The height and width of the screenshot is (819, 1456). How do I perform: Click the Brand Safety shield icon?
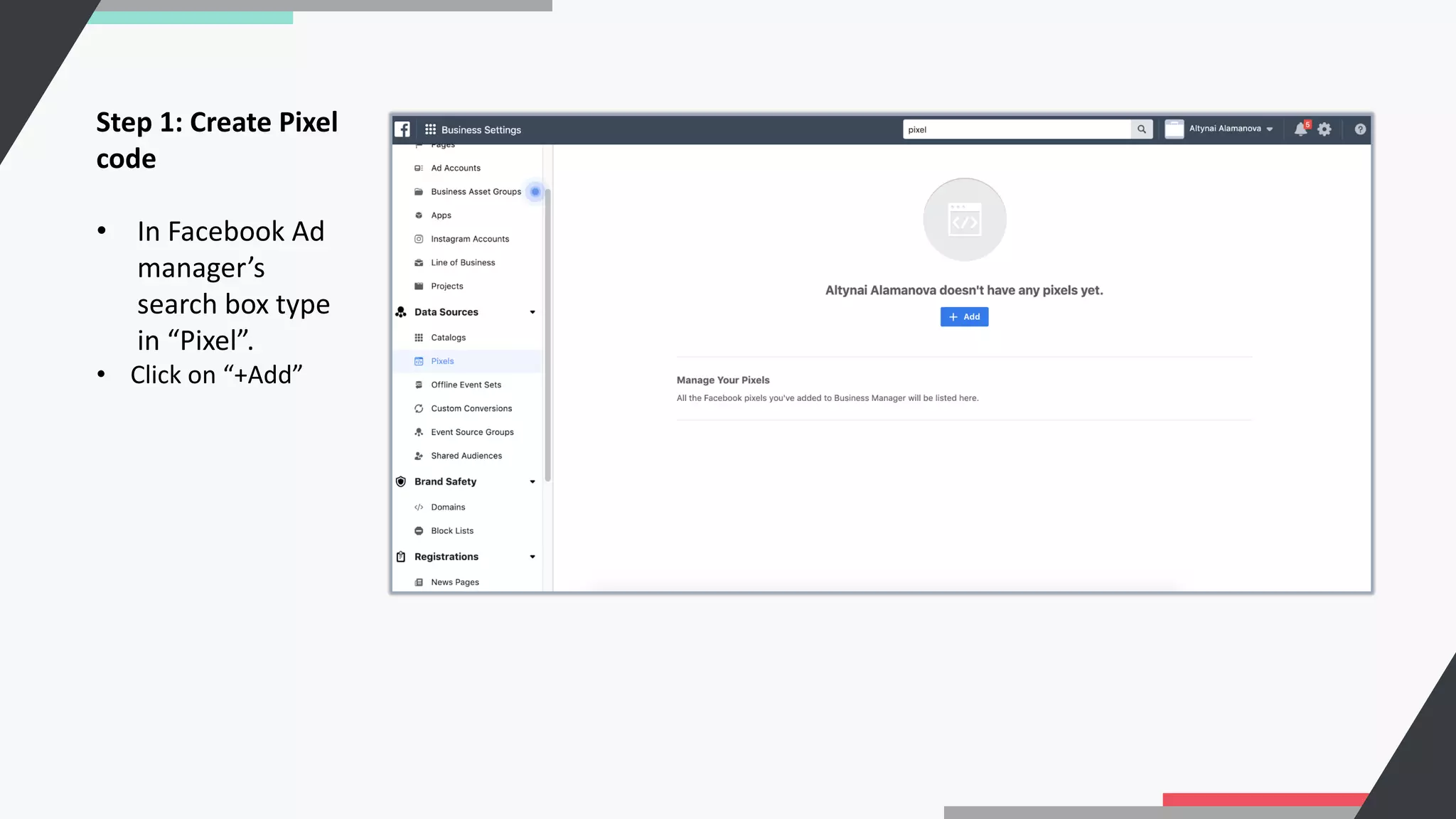pyautogui.click(x=401, y=482)
